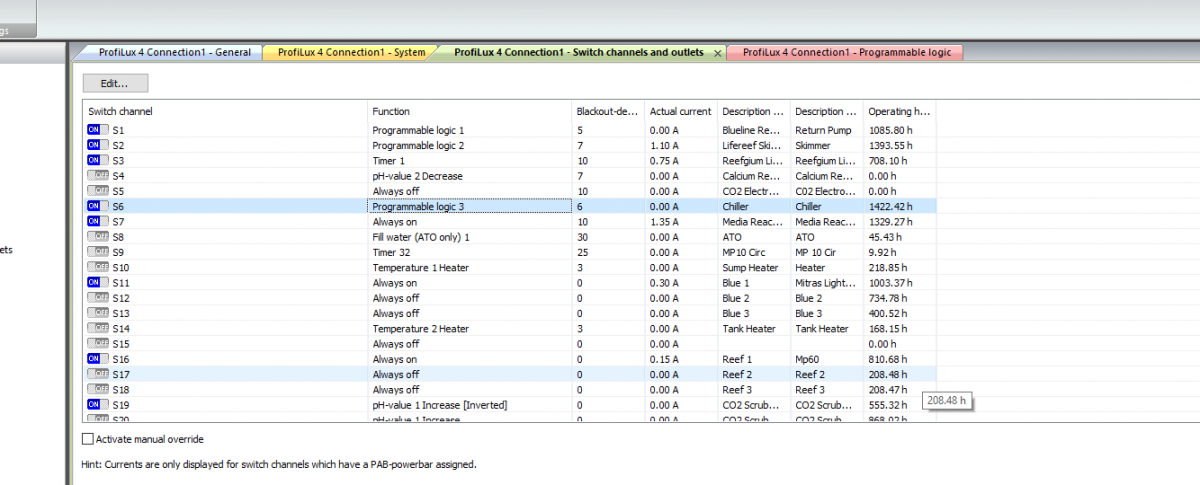Image resolution: width=1200 pixels, height=485 pixels.
Task: Toggle the S18 OFF switch
Action: 97,389
